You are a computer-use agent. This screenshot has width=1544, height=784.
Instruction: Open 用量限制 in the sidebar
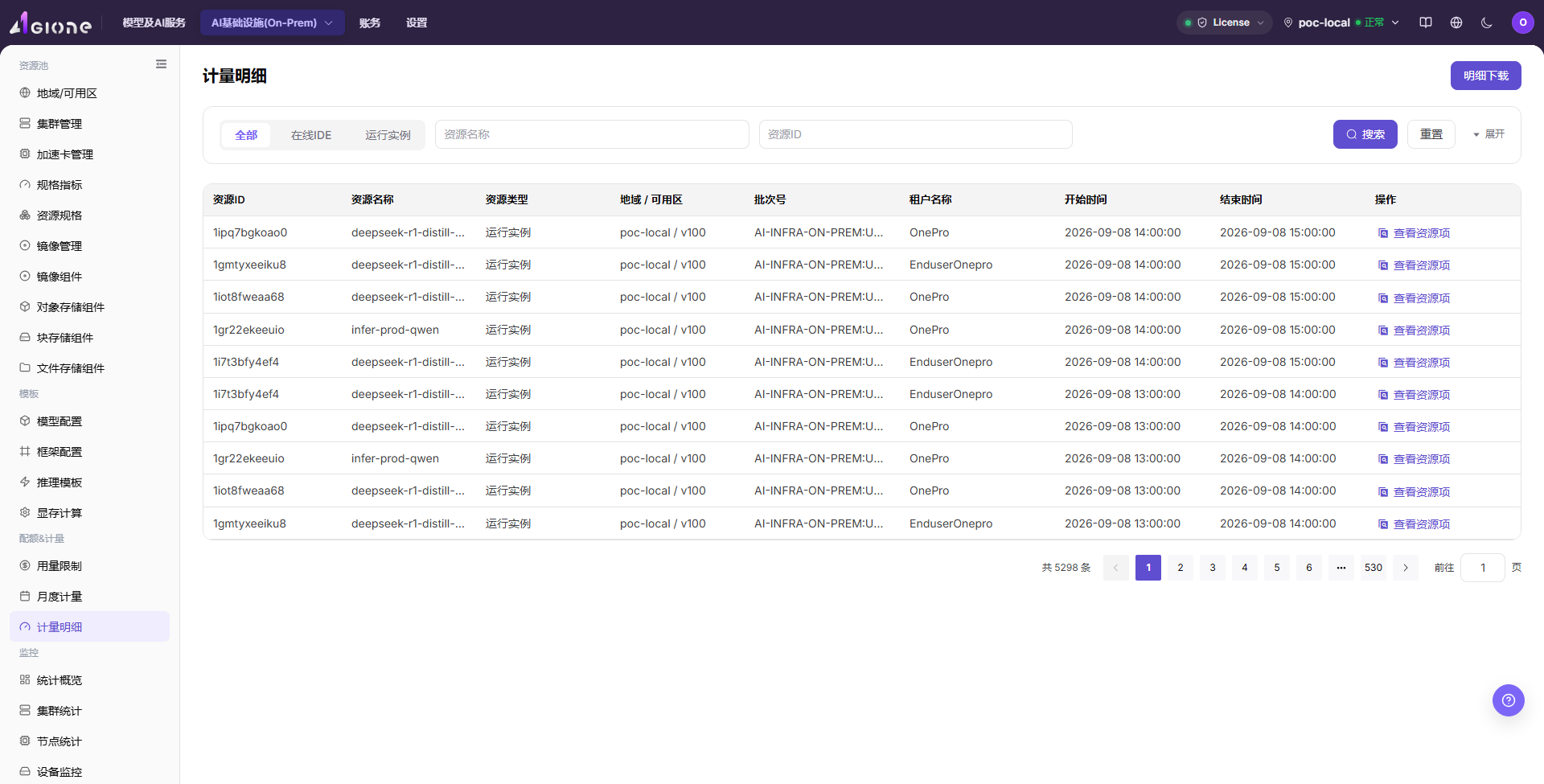coord(89,566)
